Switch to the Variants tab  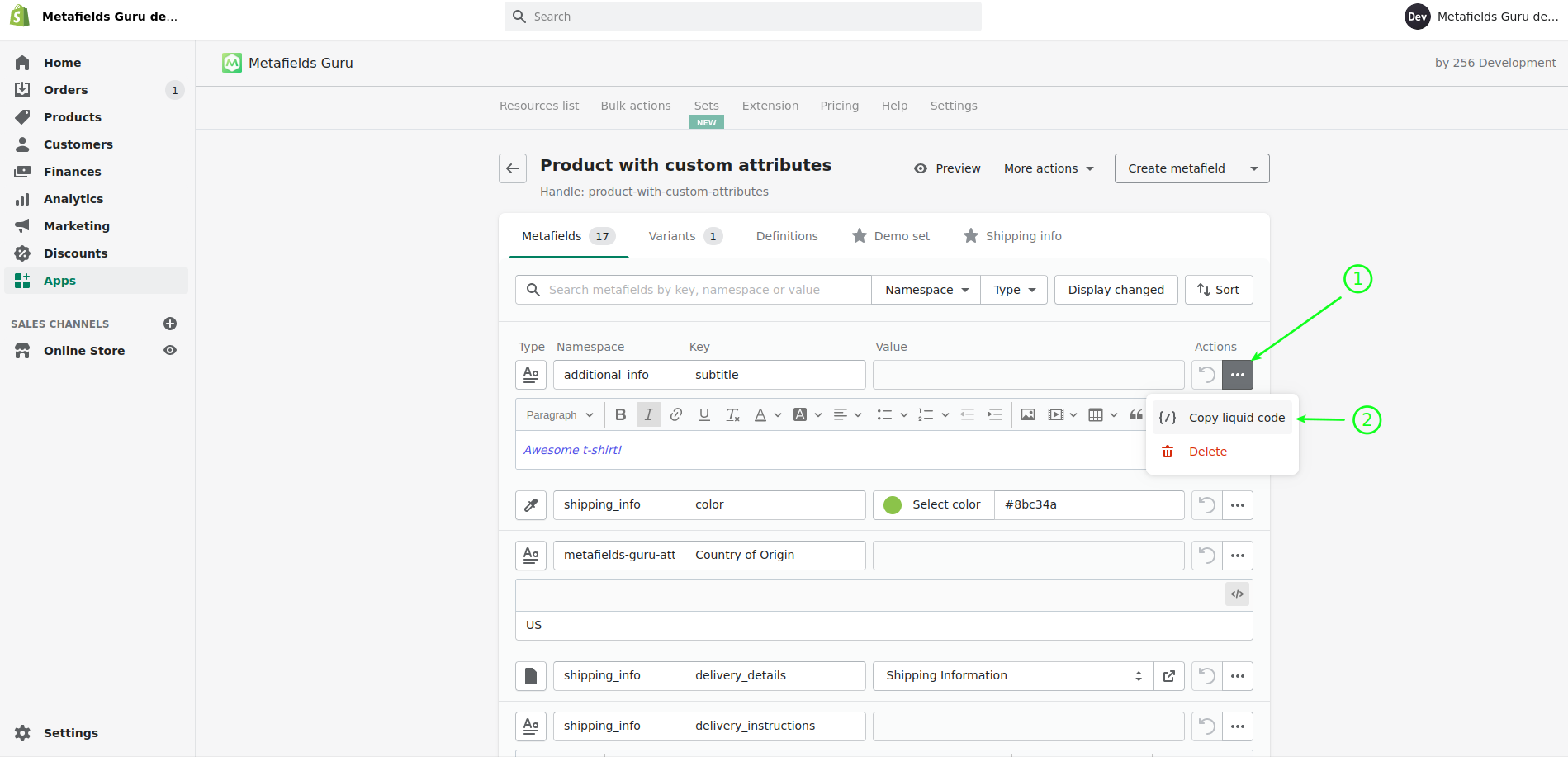click(x=685, y=236)
